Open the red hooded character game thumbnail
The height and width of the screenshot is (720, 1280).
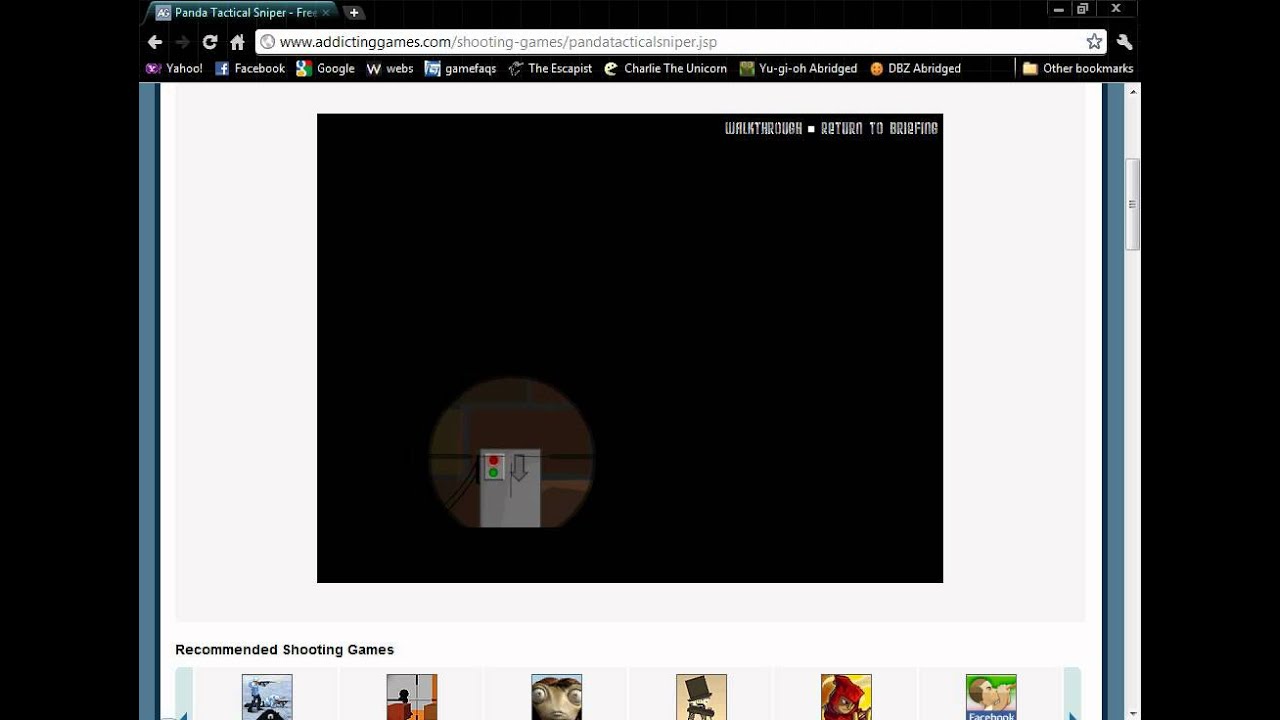pos(846,697)
